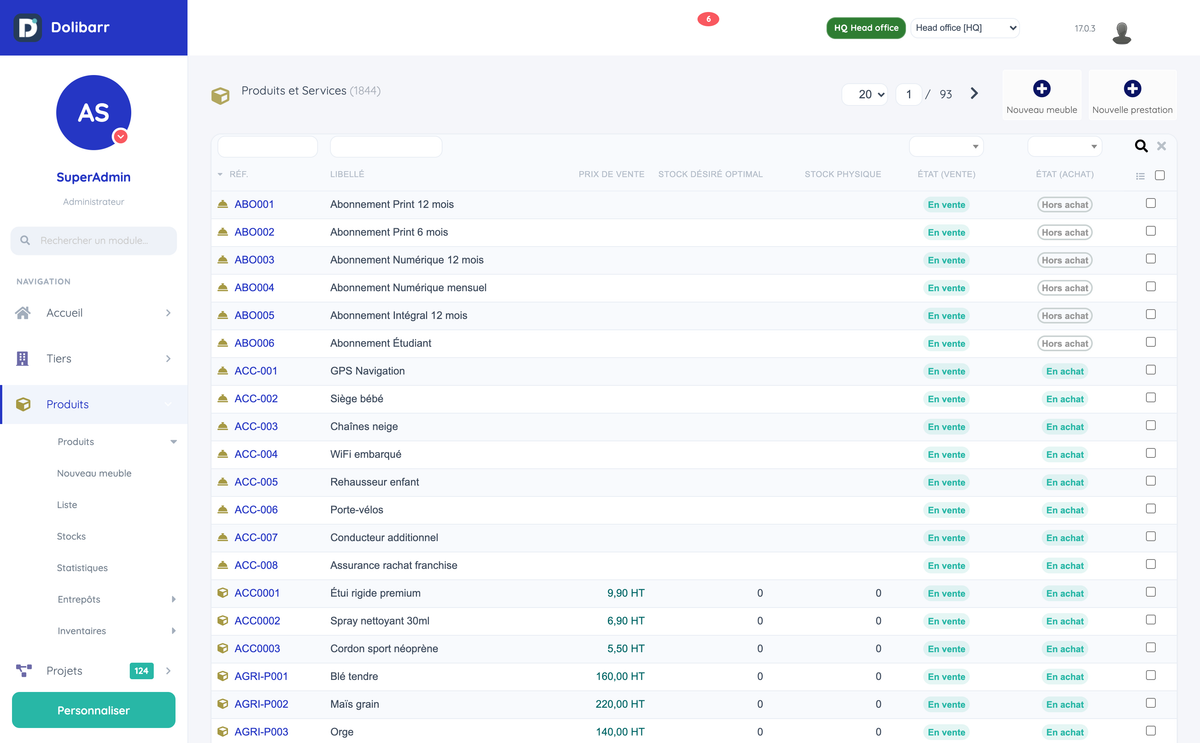
Task: Open Statistiques in the sidebar menu
Action: (x=82, y=568)
